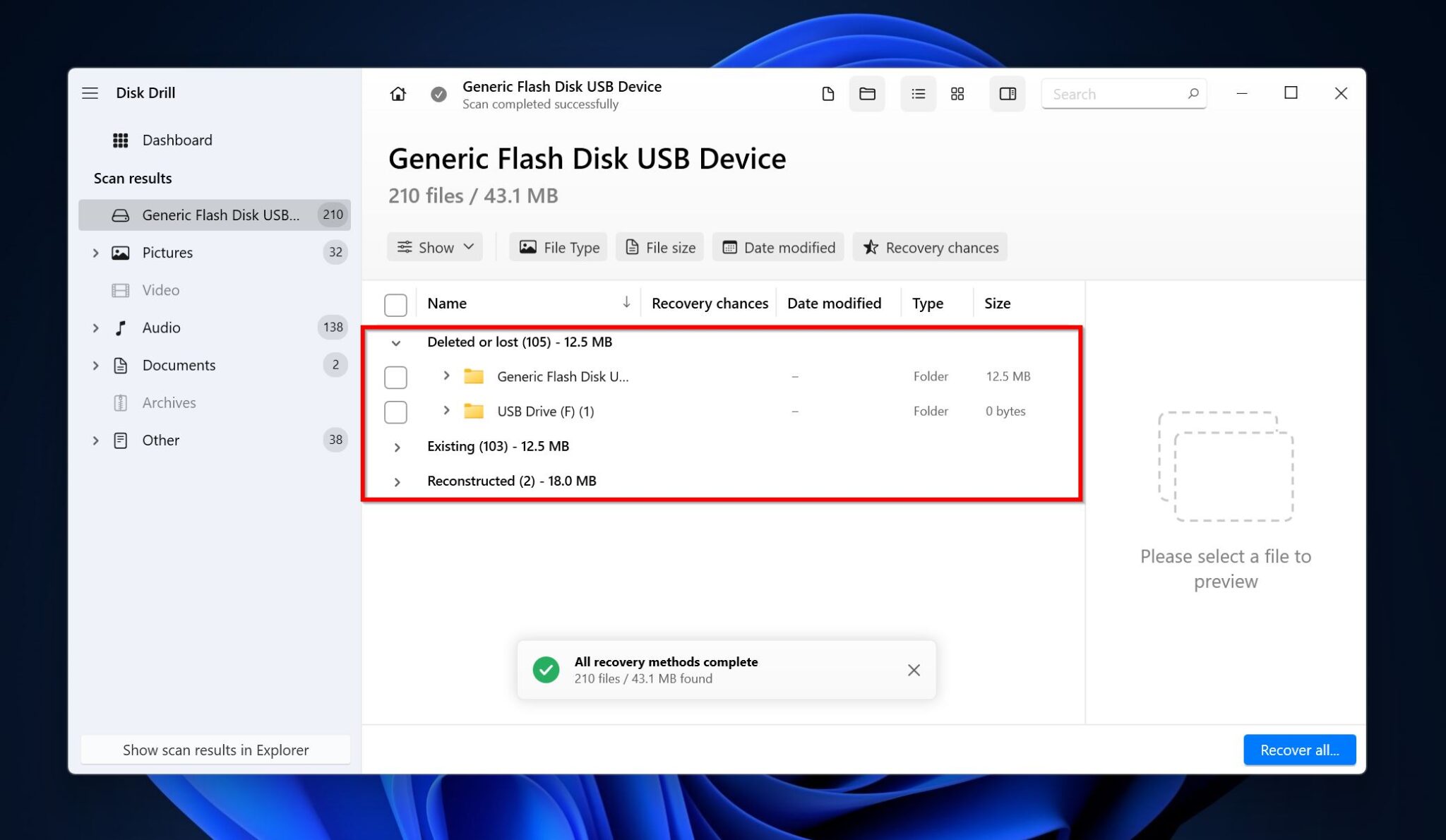This screenshot has width=1446, height=840.
Task: Collapse the Deleted or lost group
Action: pos(396,343)
